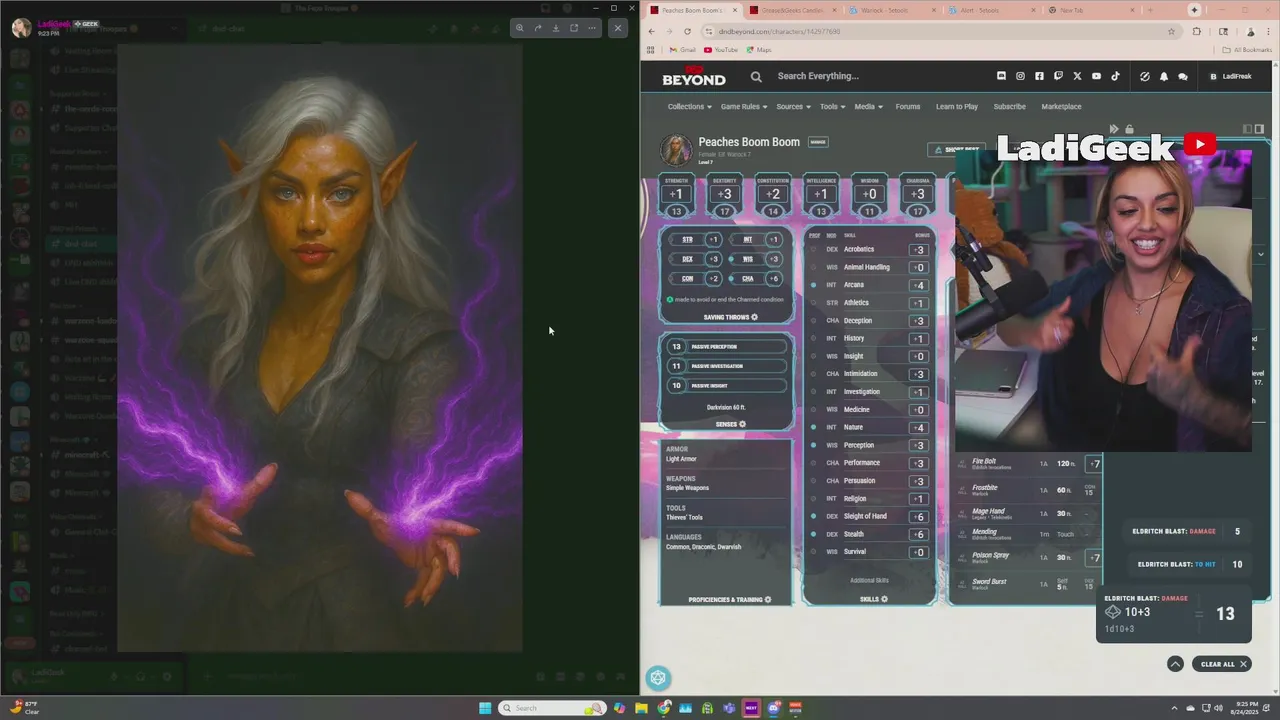This screenshot has width=1280, height=720.
Task: Expand the Media menu
Action: tap(868, 106)
